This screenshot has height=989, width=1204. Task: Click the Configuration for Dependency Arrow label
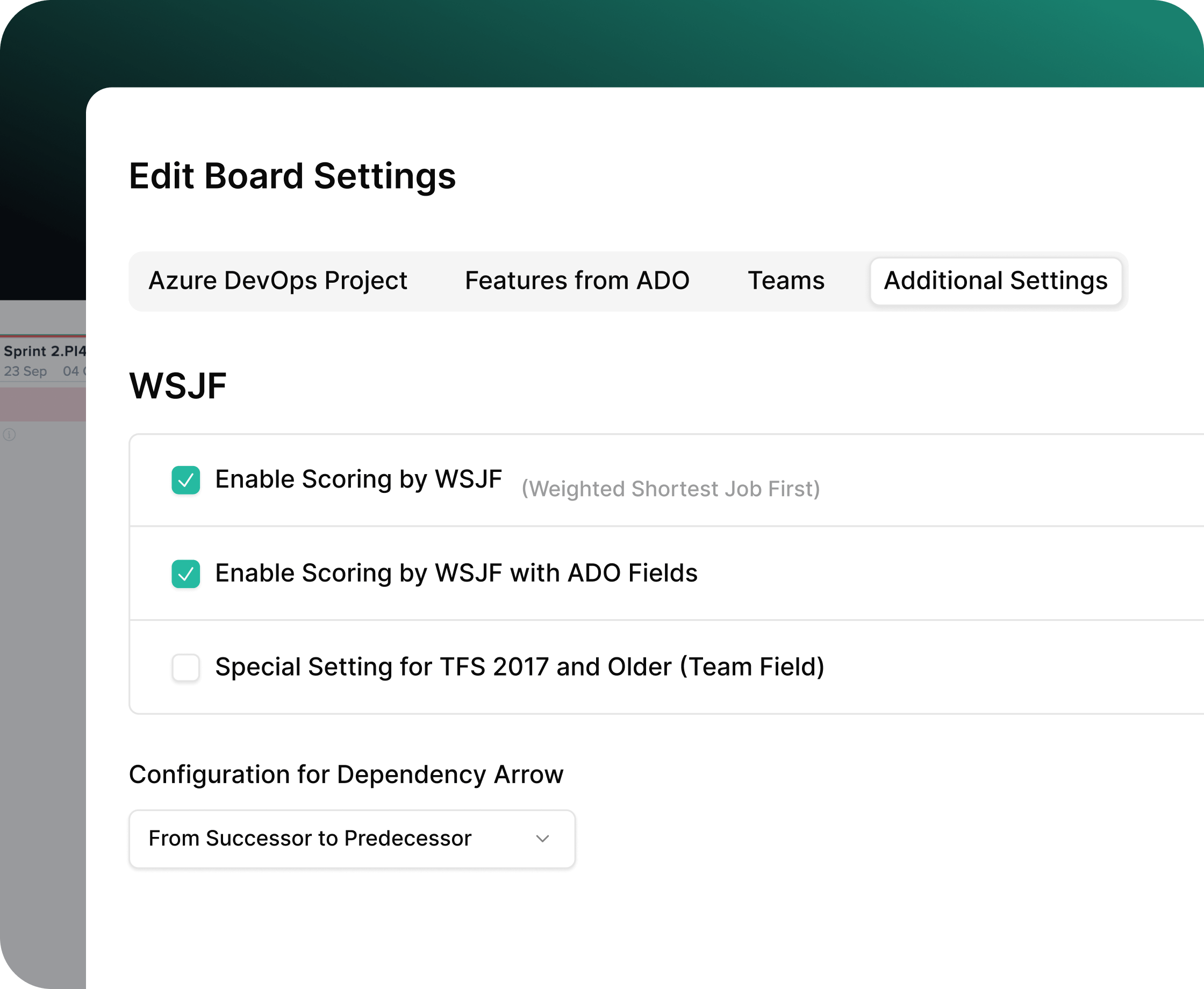346,775
